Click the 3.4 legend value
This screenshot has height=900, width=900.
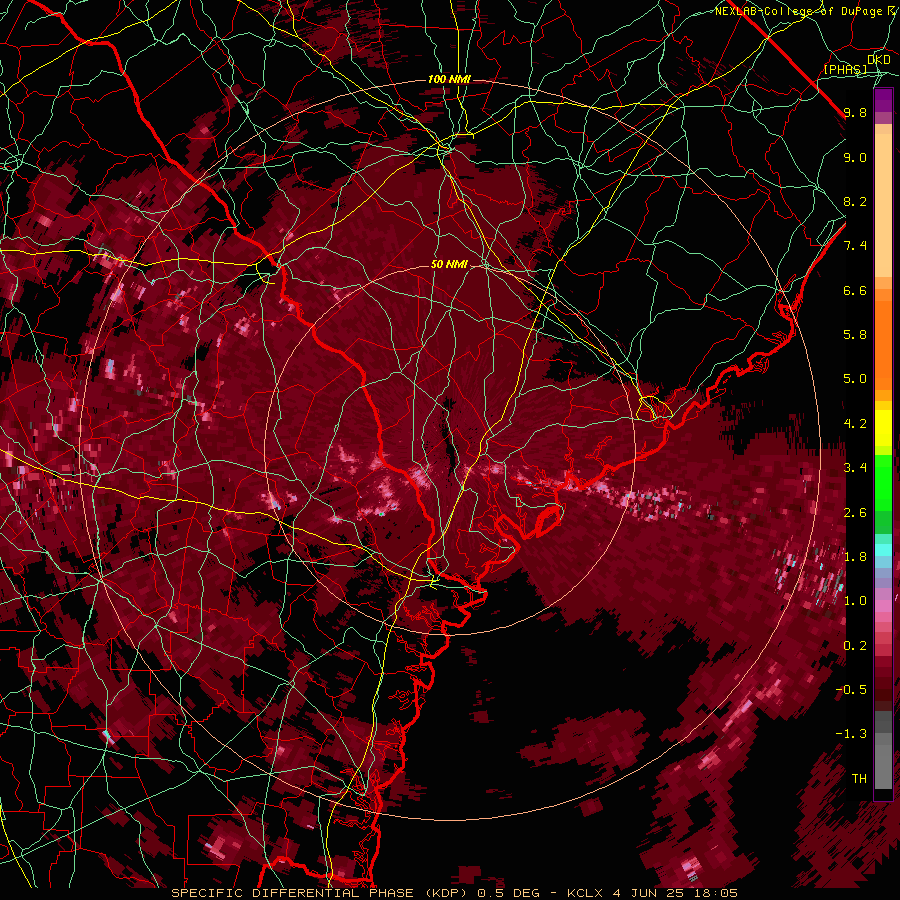pos(855,468)
